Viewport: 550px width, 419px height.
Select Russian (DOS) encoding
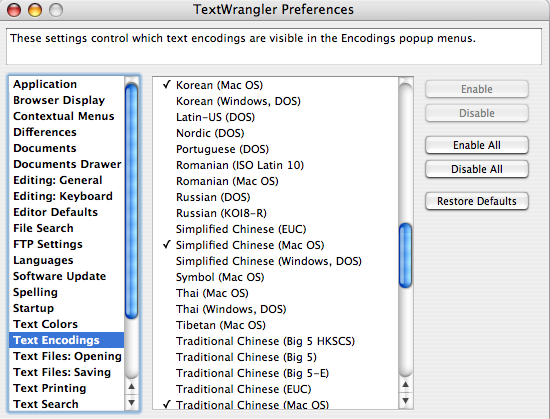tap(276, 197)
